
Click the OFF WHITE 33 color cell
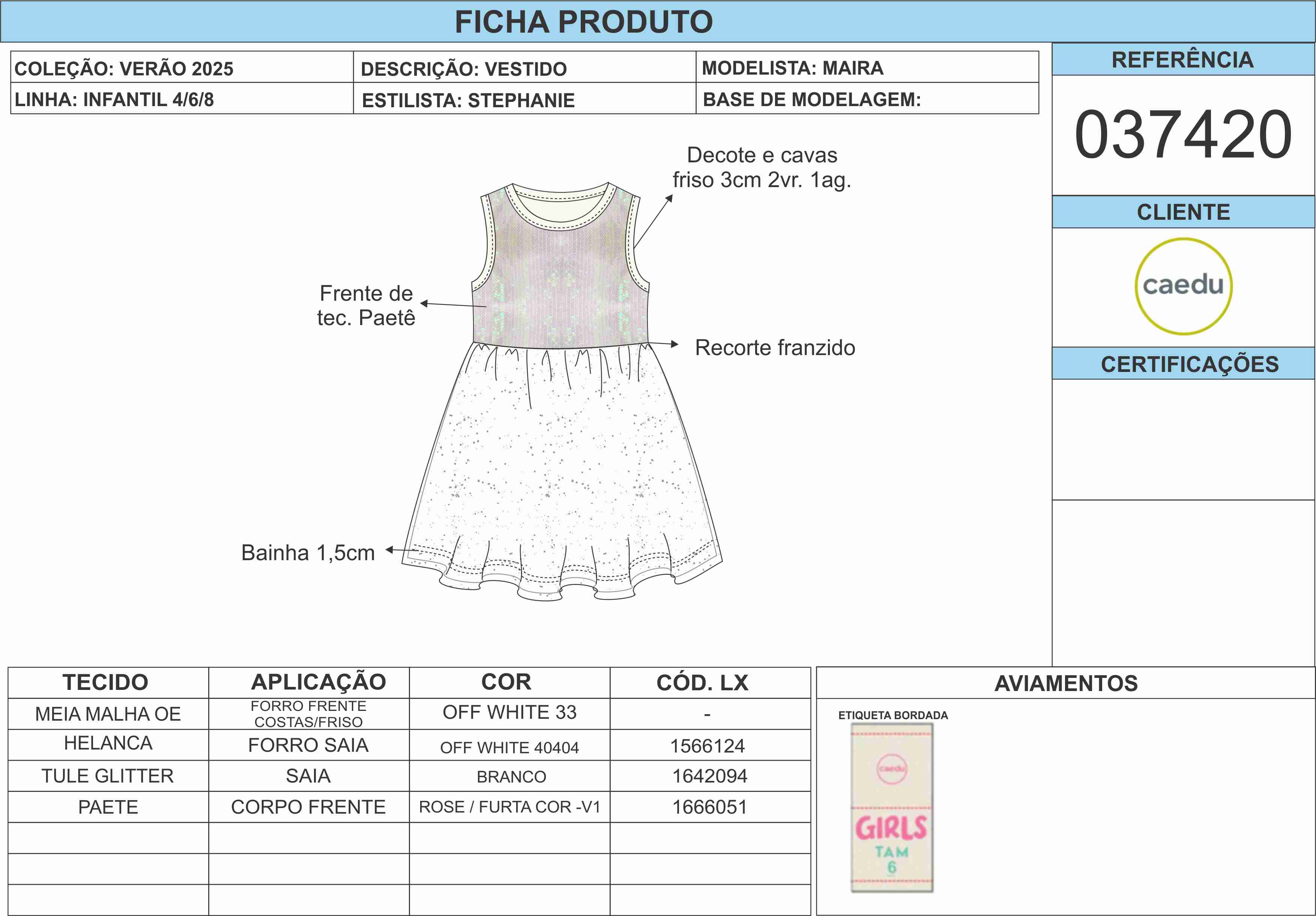[x=509, y=712]
